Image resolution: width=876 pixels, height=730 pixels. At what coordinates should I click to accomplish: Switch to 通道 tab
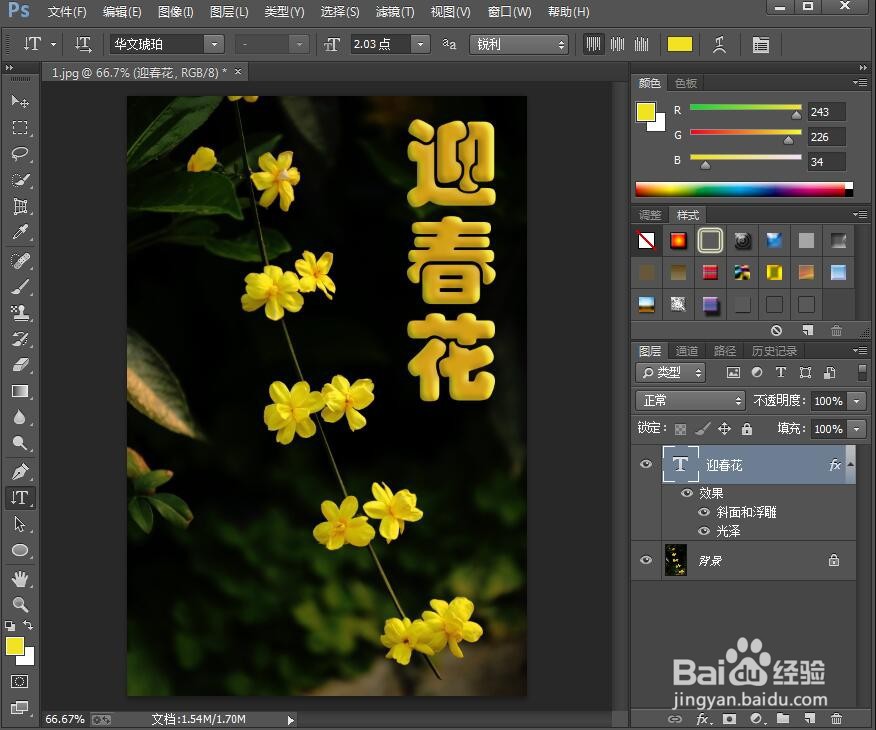687,351
